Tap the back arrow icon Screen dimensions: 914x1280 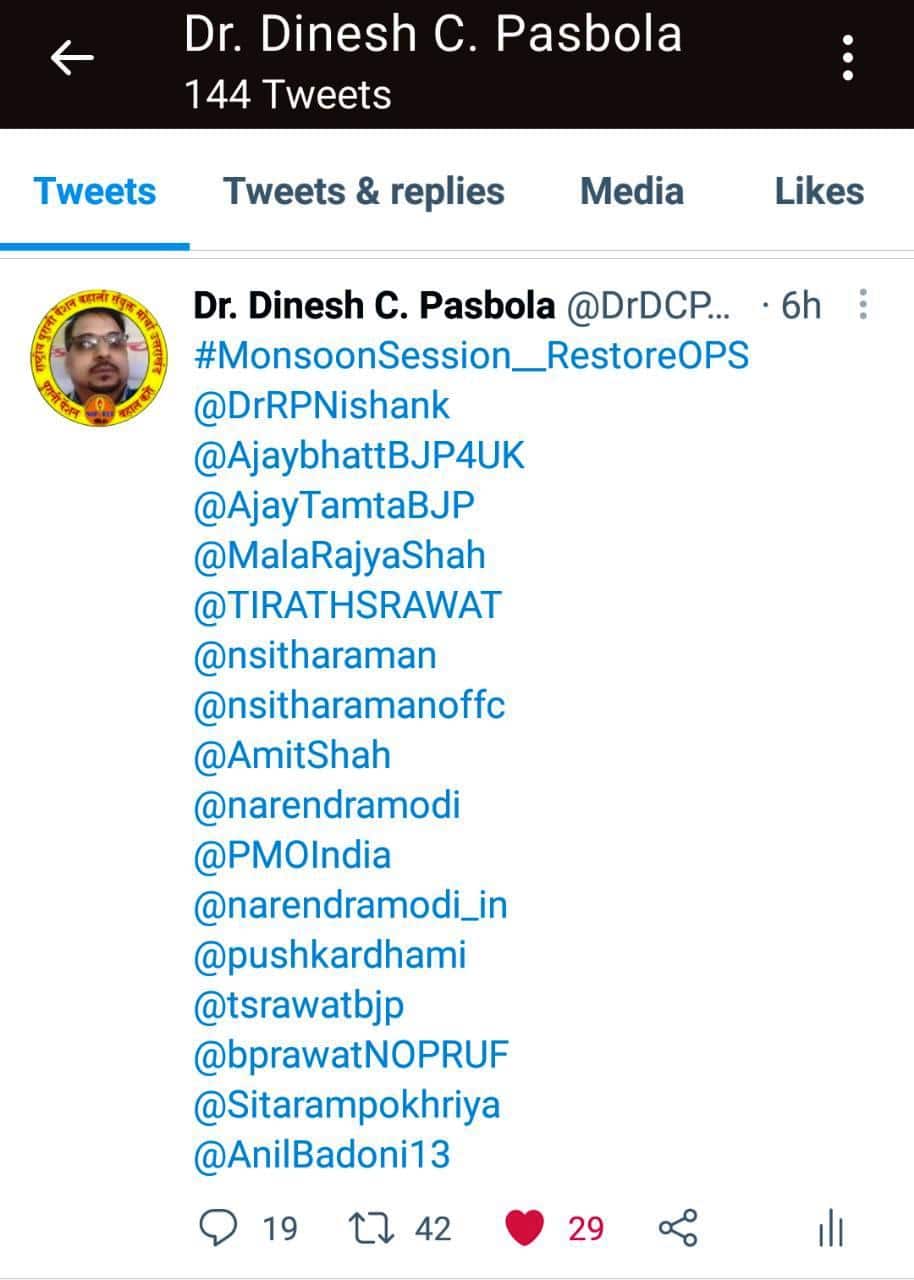coord(72,60)
